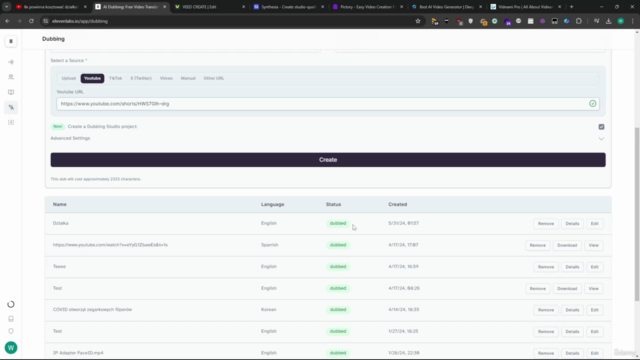The height and width of the screenshot is (360, 640).
Task: Open Details for the Teeee dub
Action: 572,267
